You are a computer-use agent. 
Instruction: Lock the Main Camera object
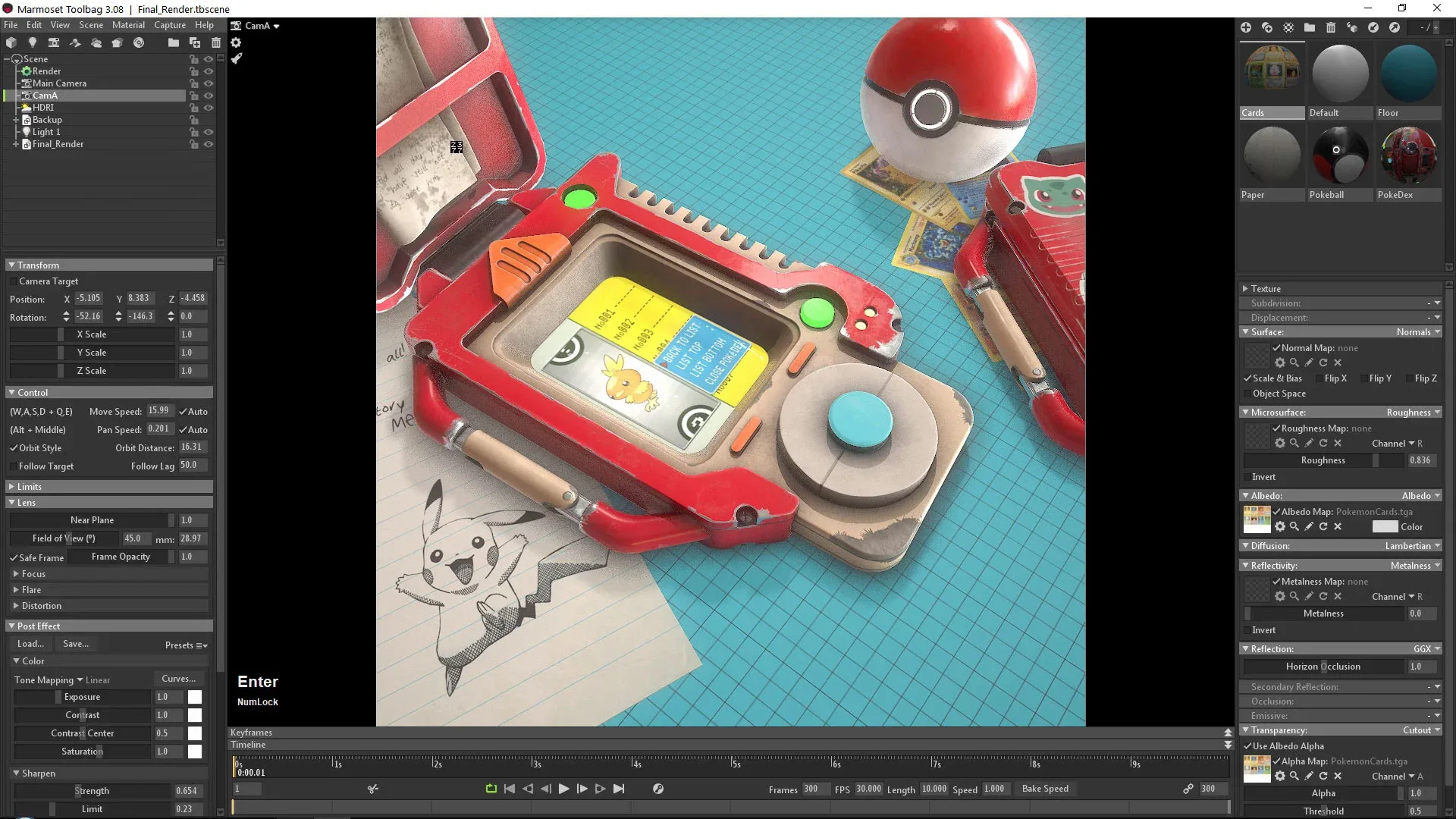[x=194, y=83]
